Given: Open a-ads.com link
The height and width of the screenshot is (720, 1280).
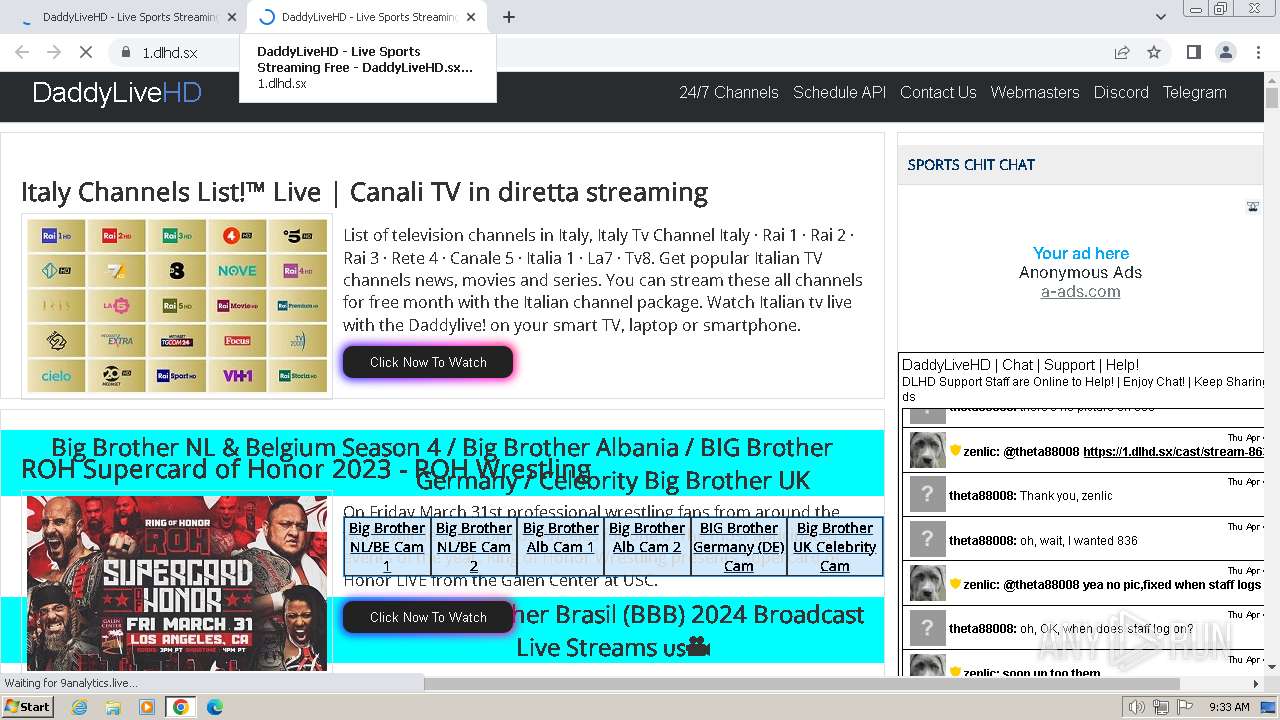Looking at the screenshot, I should pyautogui.click(x=1080, y=292).
